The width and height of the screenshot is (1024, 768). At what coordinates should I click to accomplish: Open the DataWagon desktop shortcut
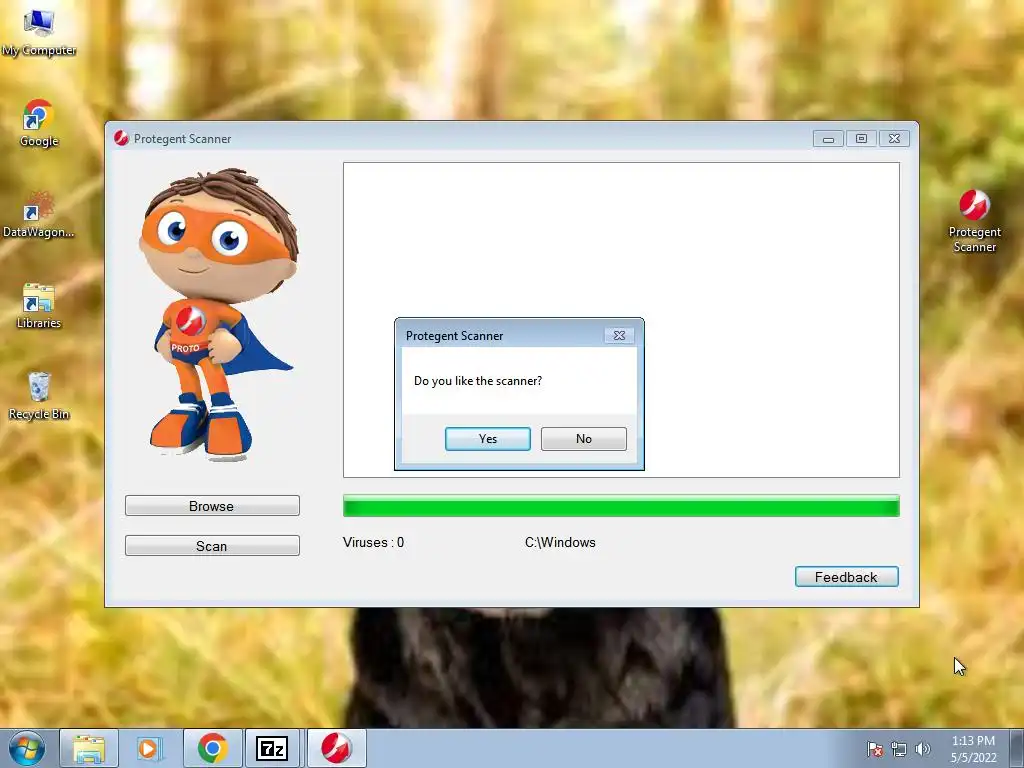point(39,214)
